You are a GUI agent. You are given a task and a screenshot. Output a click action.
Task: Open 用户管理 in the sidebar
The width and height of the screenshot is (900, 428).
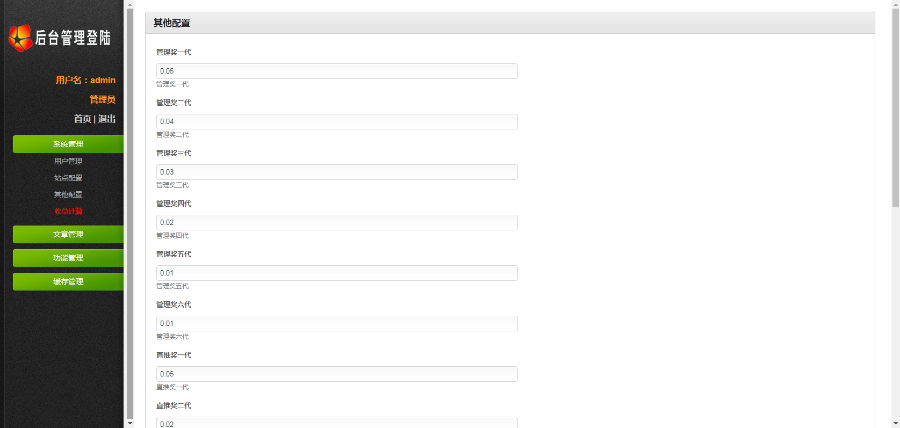[68, 161]
